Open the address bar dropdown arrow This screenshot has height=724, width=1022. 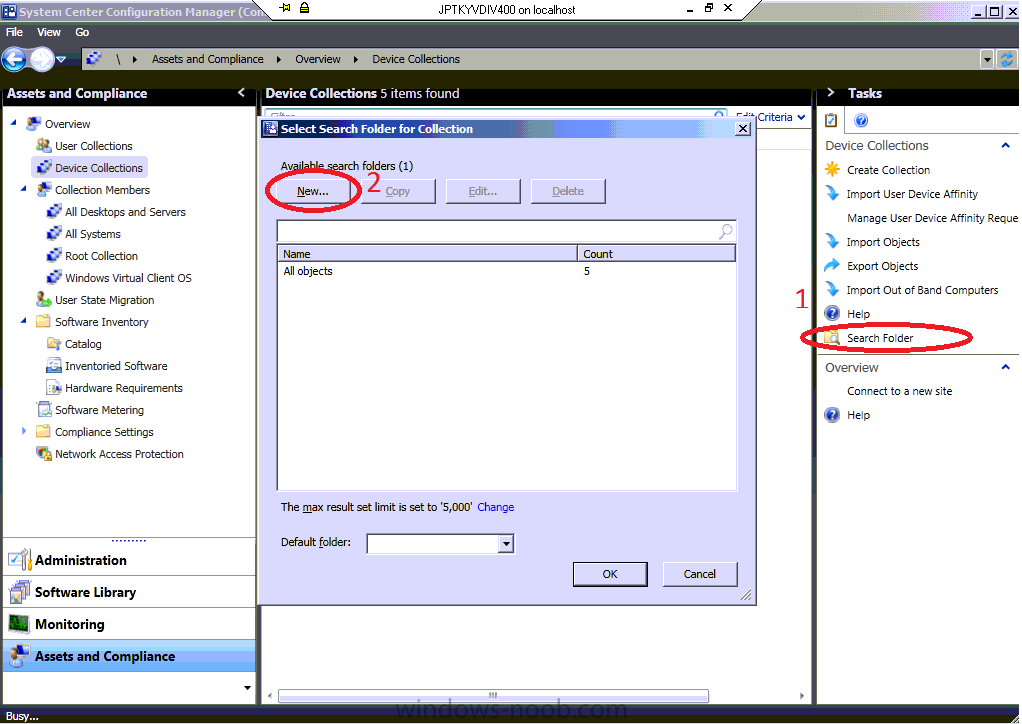tap(987, 59)
